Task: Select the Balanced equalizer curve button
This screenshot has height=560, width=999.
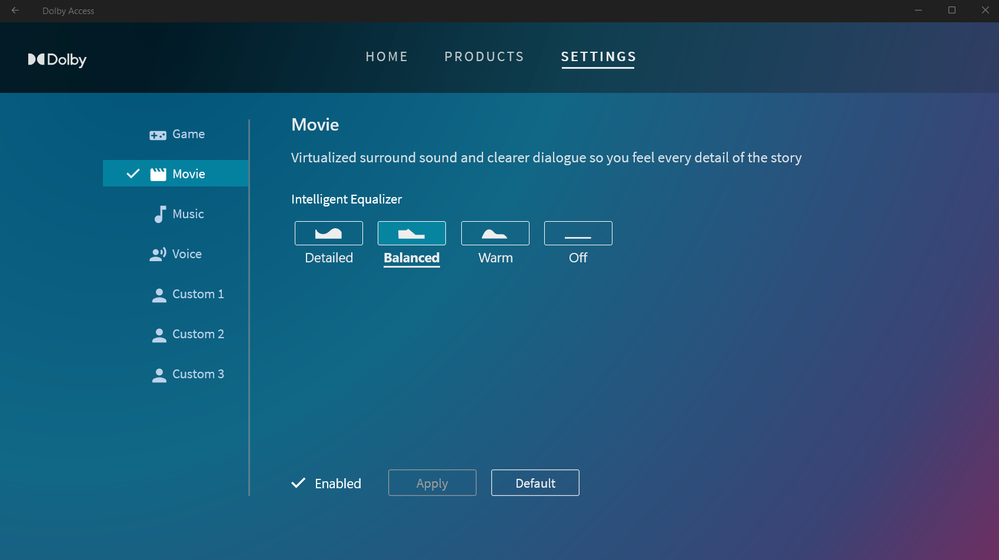Action: tap(412, 233)
